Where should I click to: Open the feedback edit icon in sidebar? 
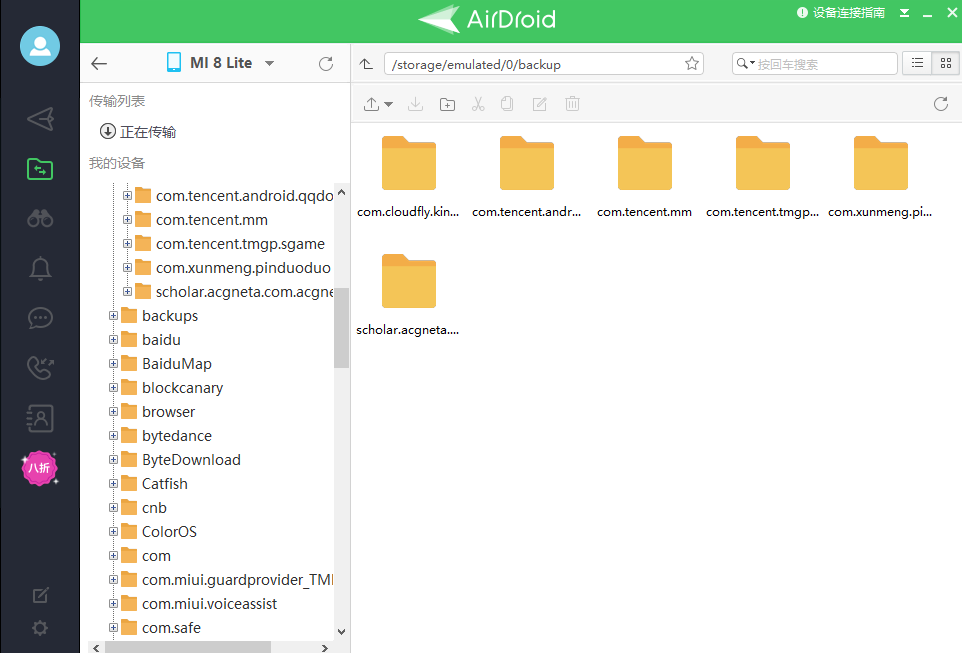(x=40, y=595)
